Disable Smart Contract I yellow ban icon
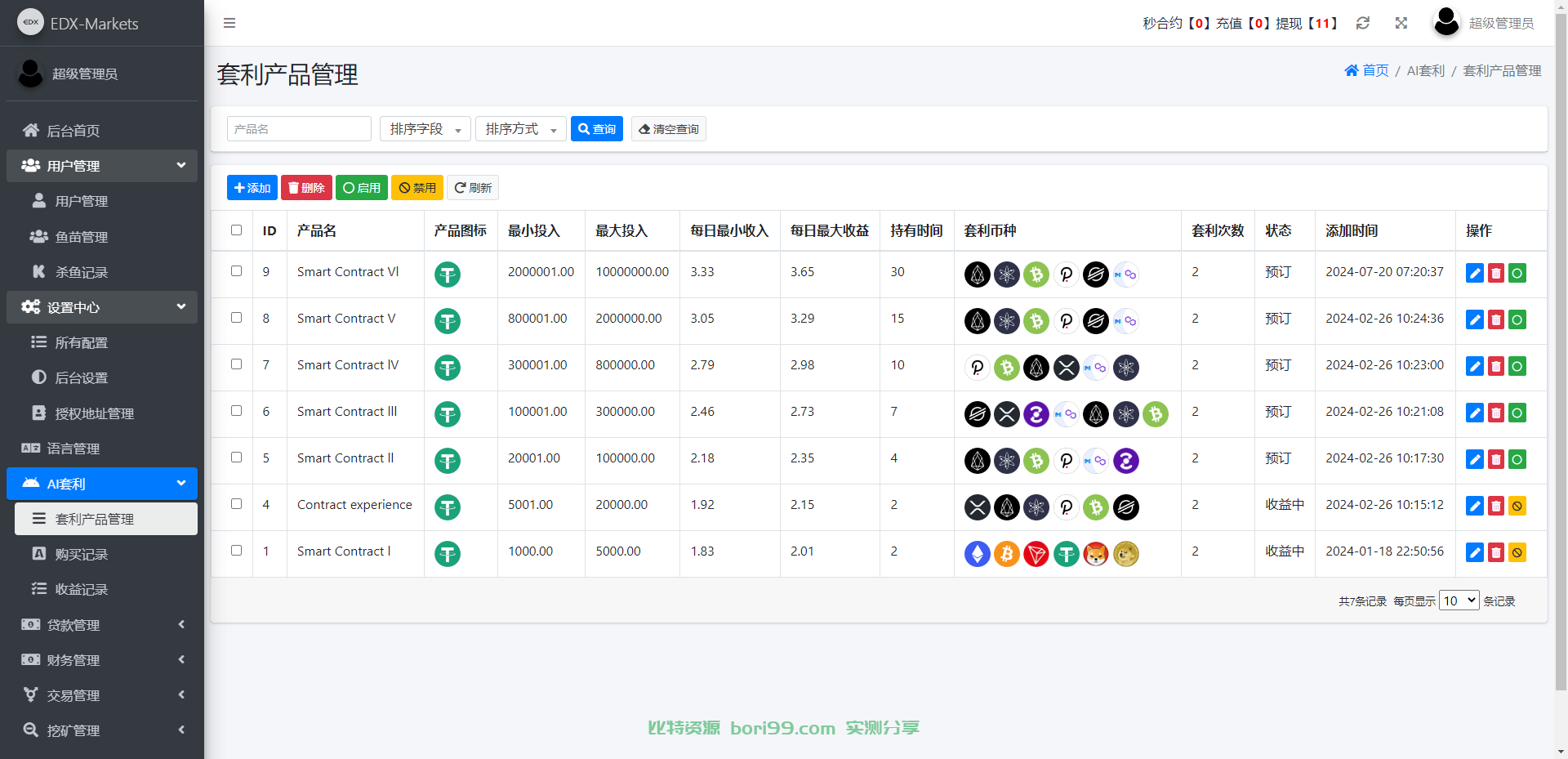 (x=1517, y=553)
